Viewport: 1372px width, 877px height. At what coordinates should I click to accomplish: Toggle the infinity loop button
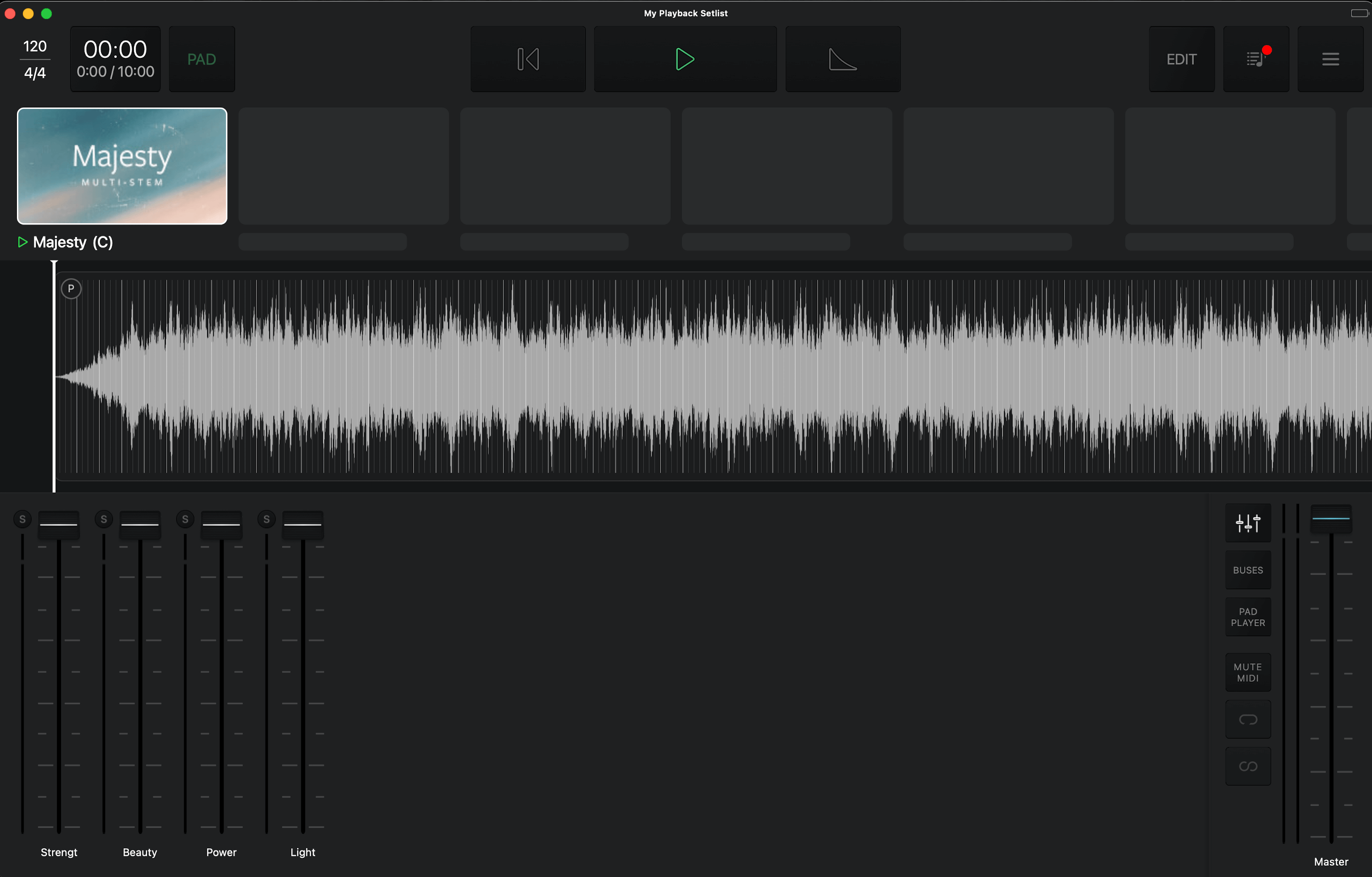click(x=1248, y=766)
